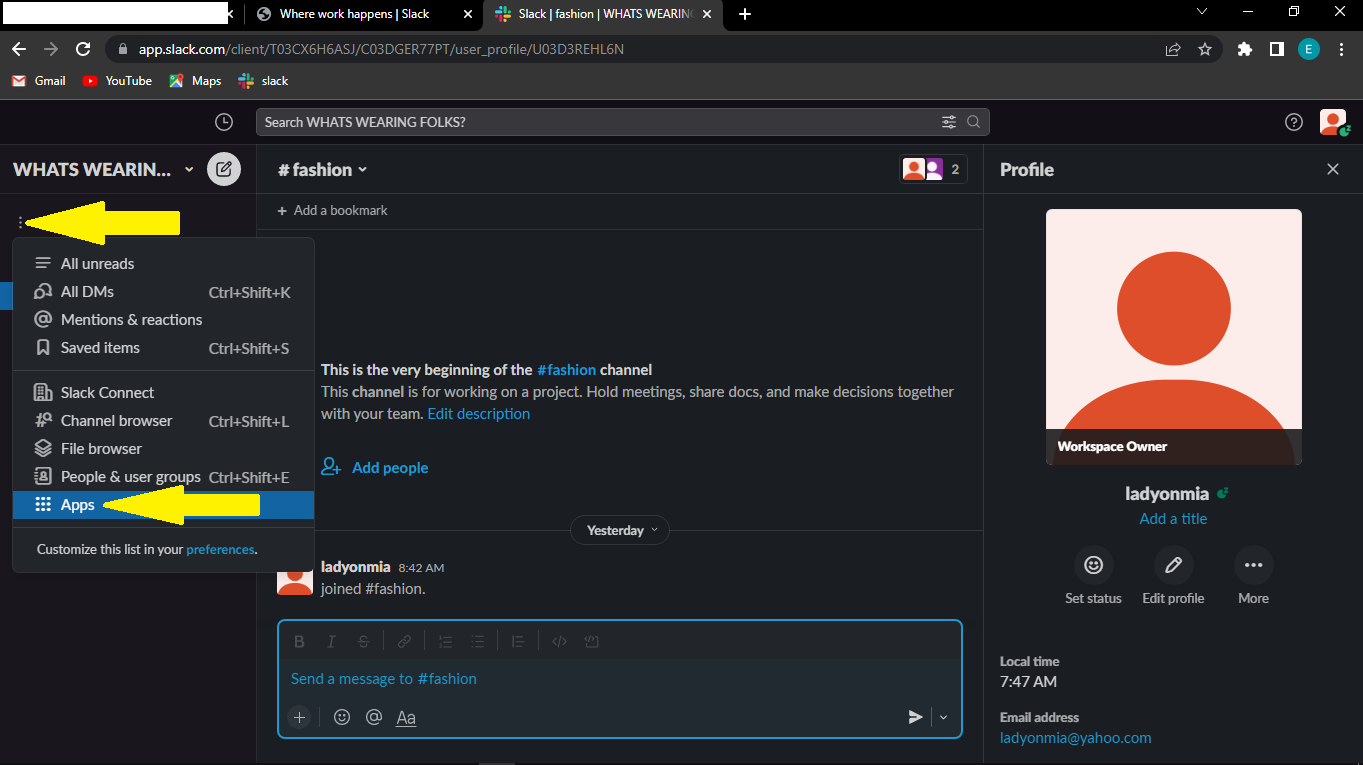Toggle bold formatting in message composer

(x=299, y=642)
